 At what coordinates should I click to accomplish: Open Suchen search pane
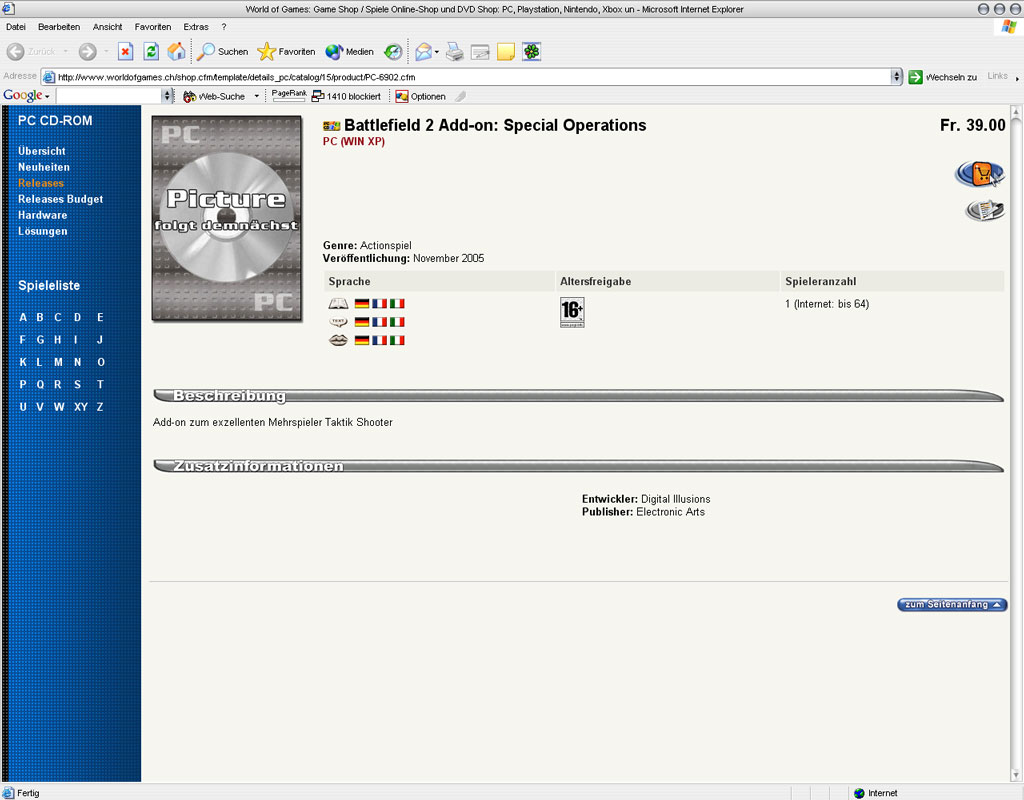click(x=223, y=52)
